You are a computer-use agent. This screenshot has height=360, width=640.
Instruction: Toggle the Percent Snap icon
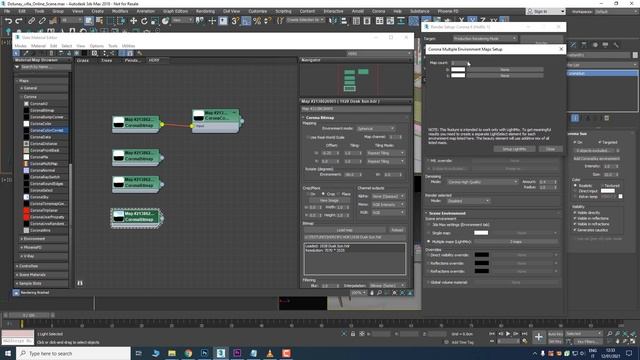(257, 21)
